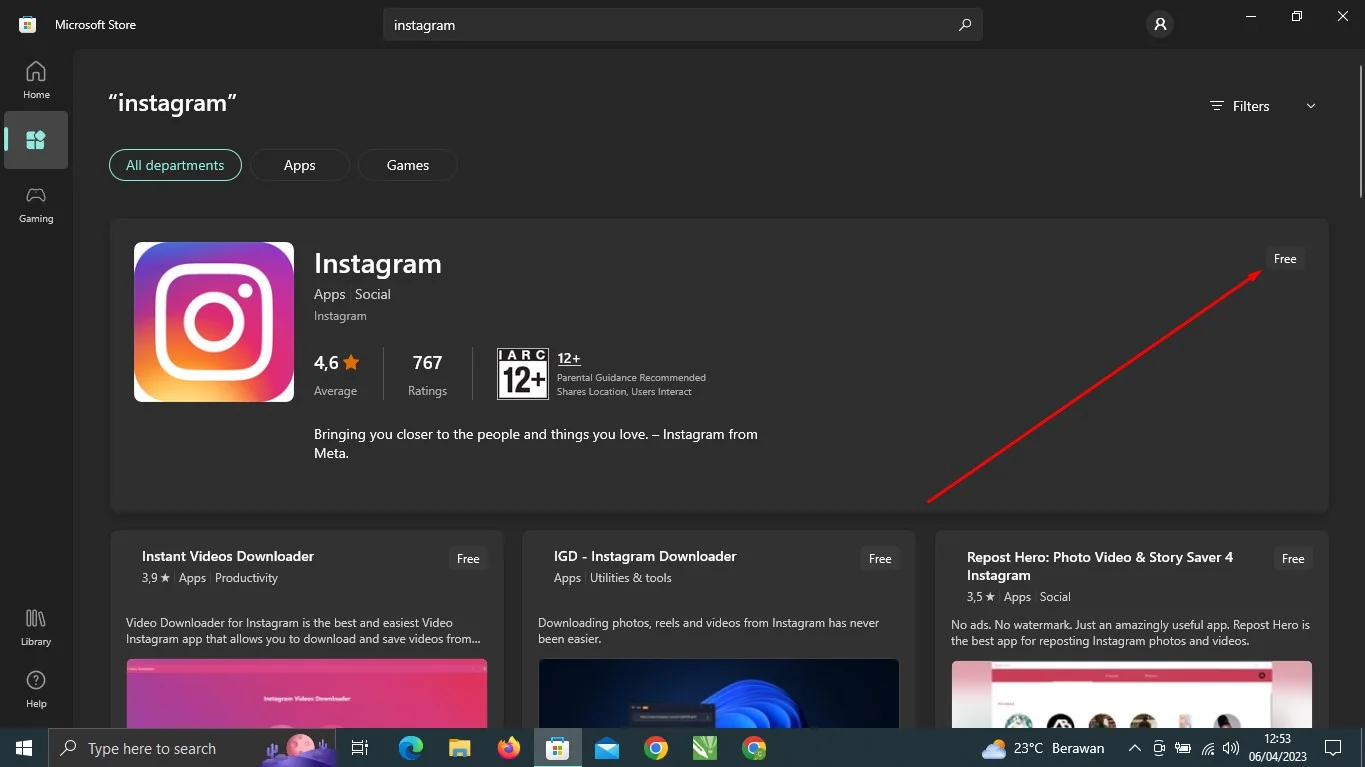Launch Firefox from the taskbar
The width and height of the screenshot is (1365, 767).
[509, 748]
